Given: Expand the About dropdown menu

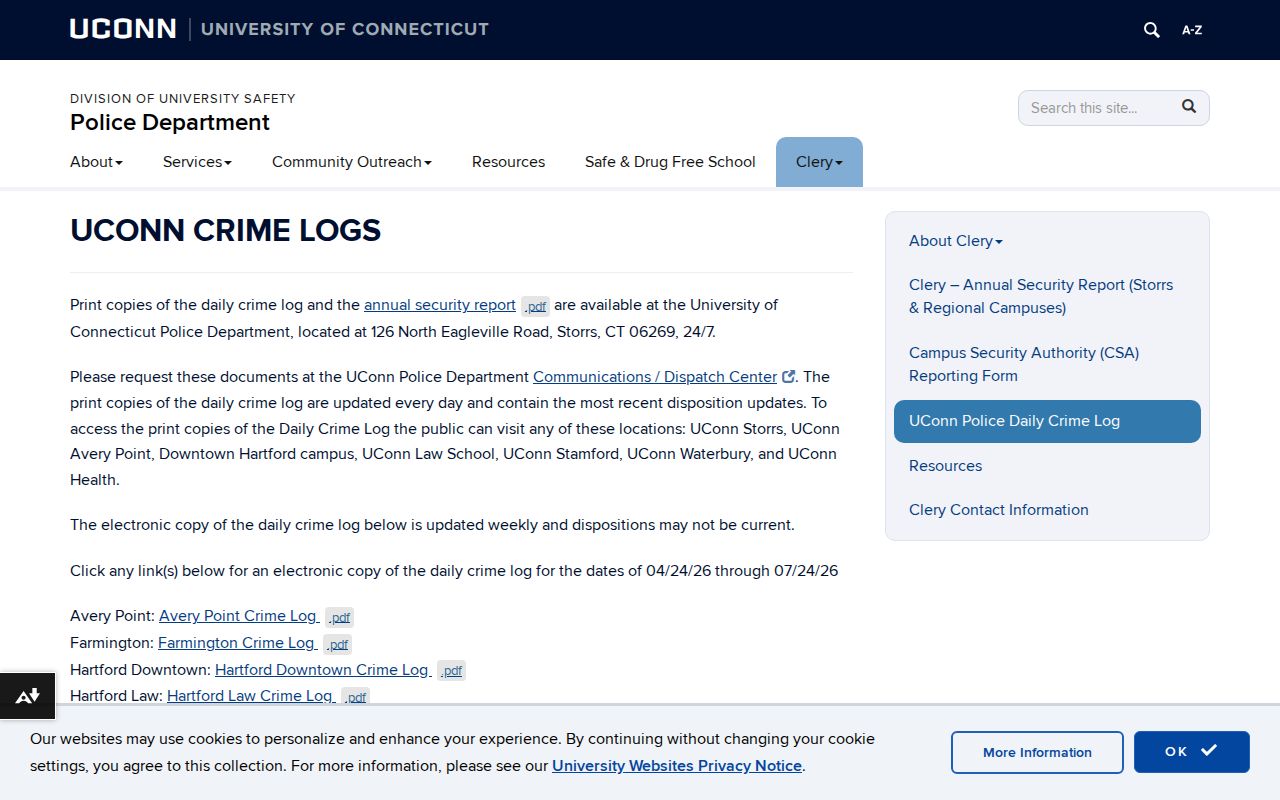Looking at the screenshot, I should [96, 162].
